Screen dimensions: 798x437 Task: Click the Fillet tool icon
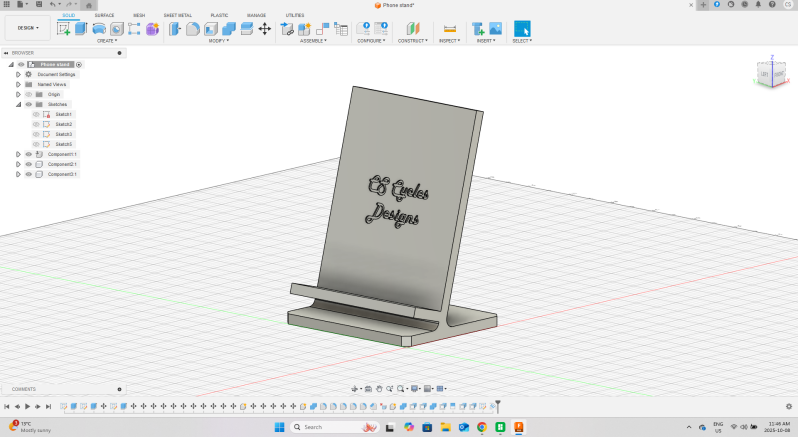pos(193,29)
